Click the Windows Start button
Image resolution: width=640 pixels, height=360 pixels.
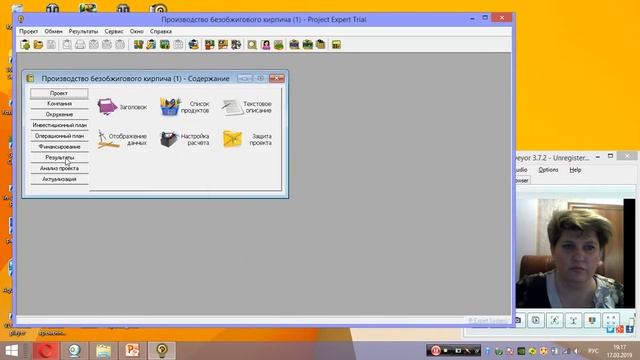coord(11,351)
